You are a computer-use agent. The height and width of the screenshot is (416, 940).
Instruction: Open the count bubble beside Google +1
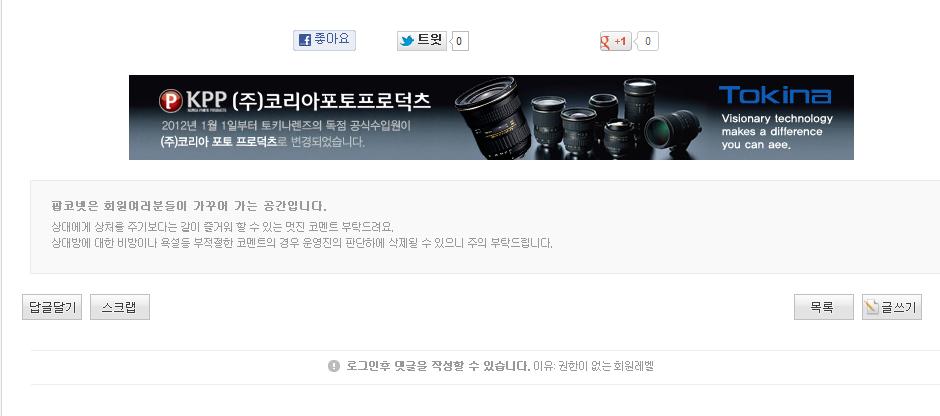point(648,41)
